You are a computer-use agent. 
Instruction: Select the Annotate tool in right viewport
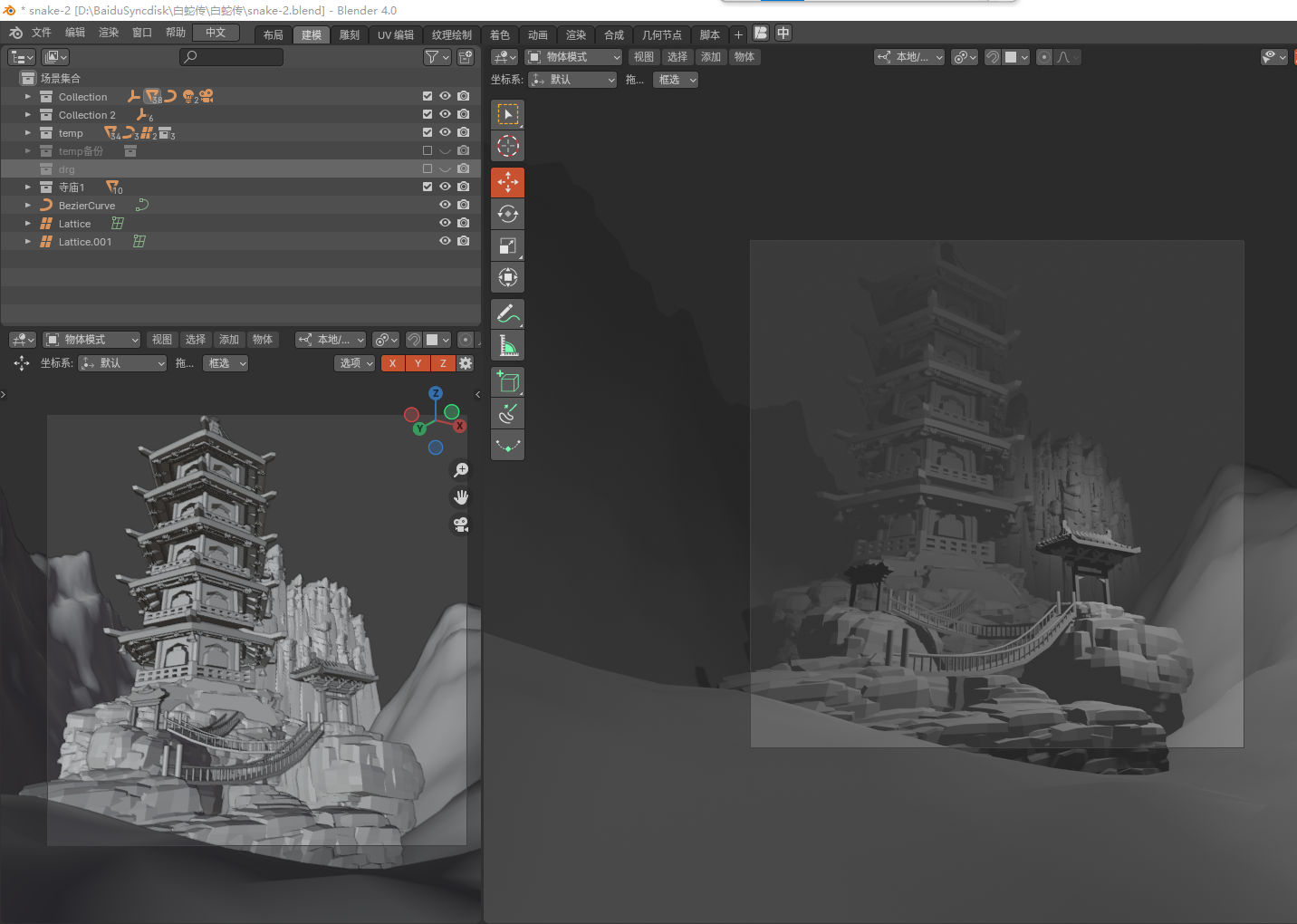(x=508, y=313)
